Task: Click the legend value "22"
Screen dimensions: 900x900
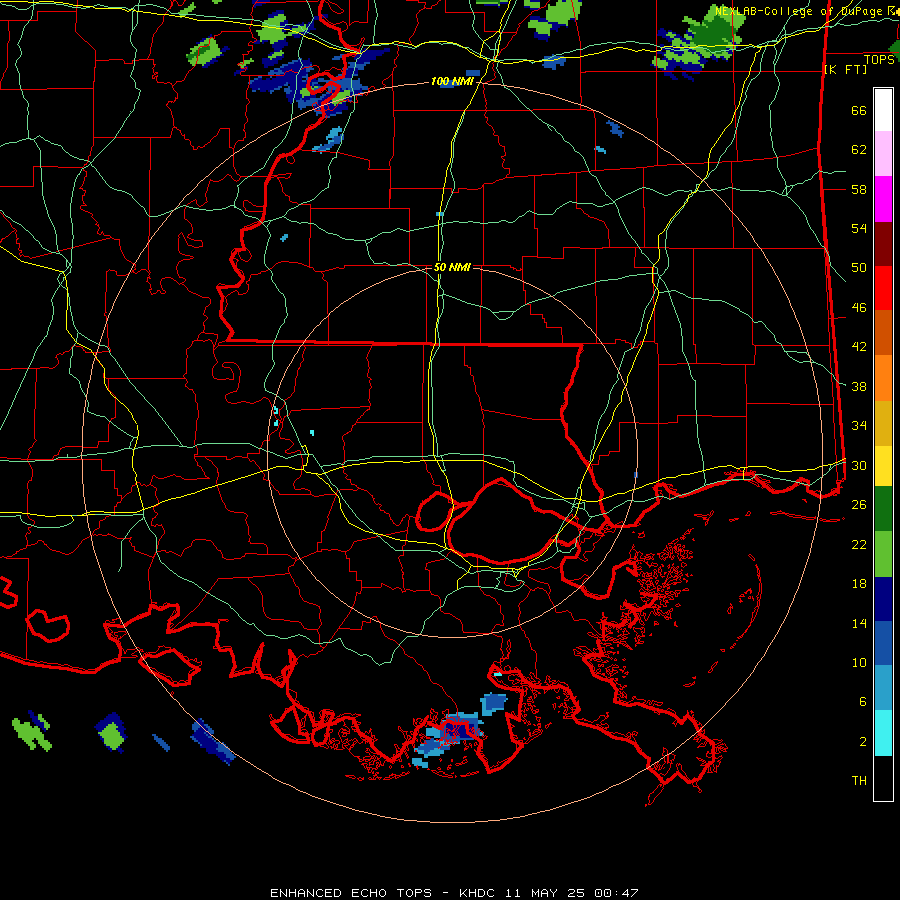Action: [859, 544]
